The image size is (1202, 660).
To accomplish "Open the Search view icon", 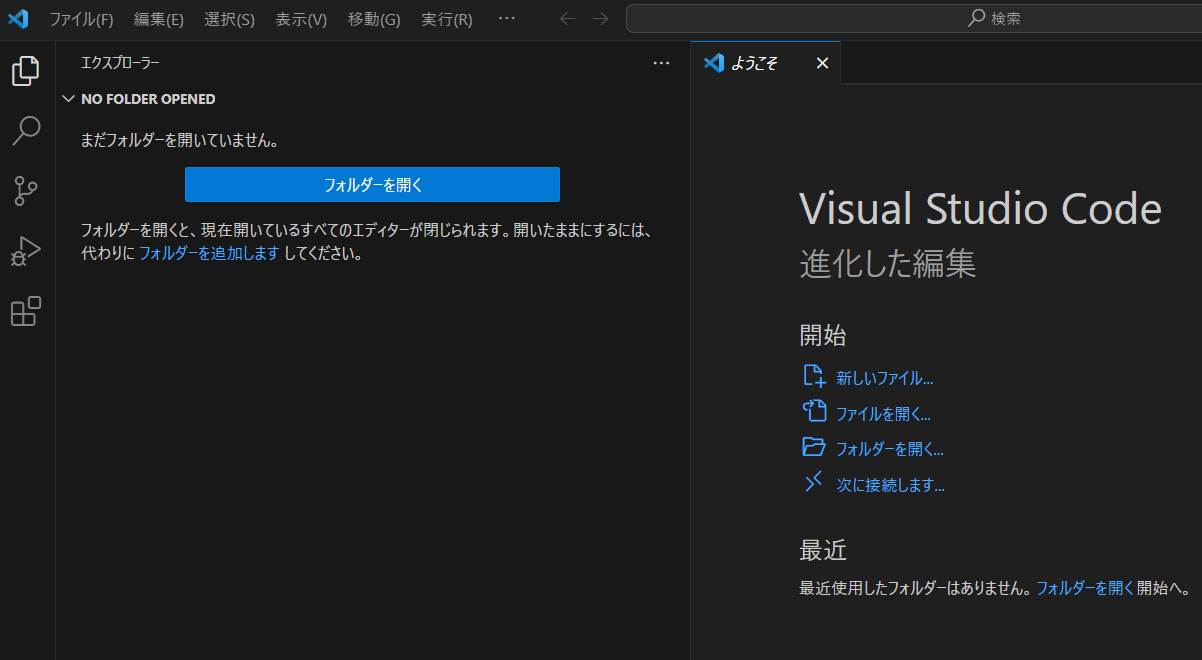I will 26,131.
